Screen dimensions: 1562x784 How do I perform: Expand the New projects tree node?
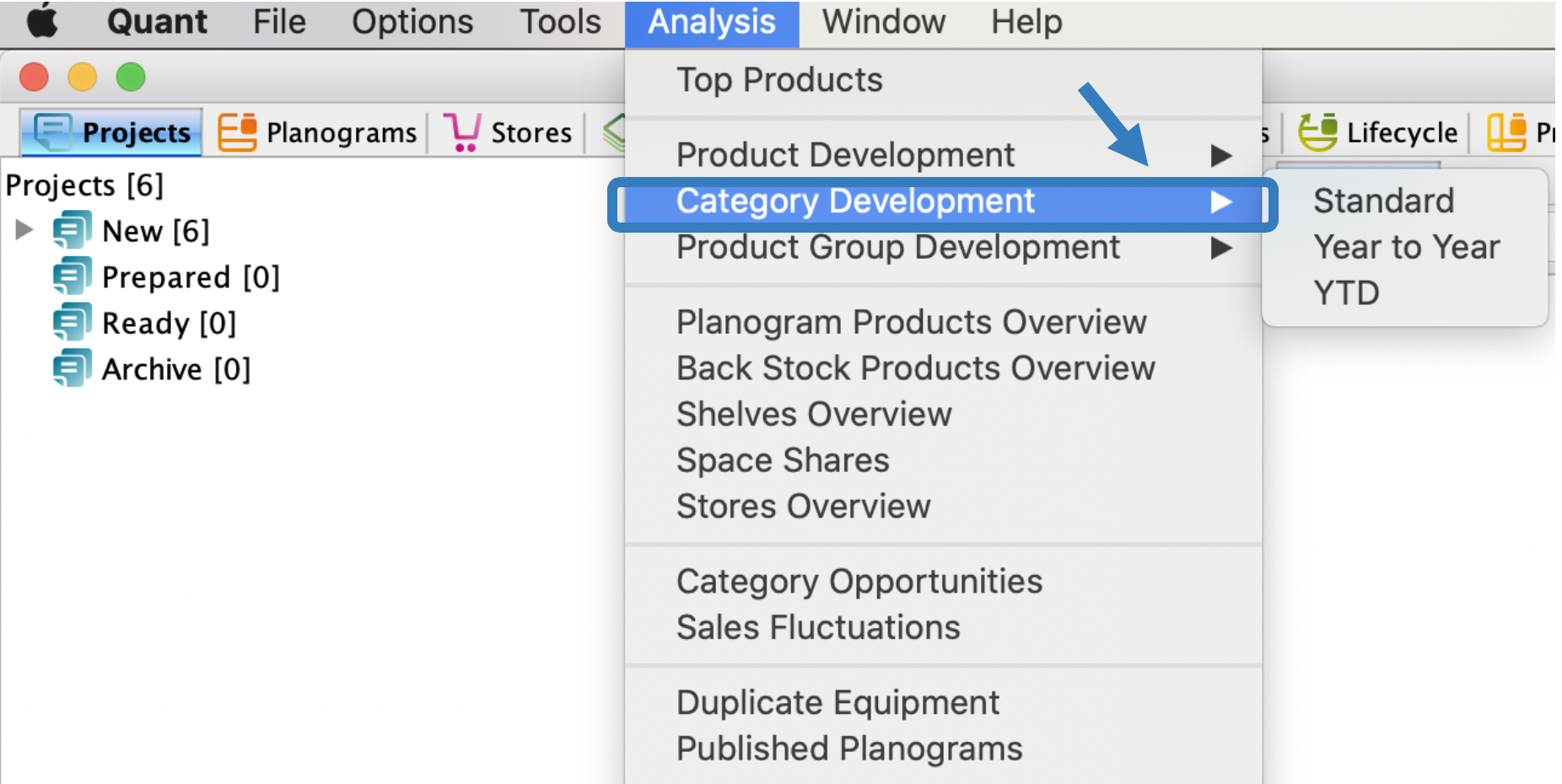click(x=24, y=229)
